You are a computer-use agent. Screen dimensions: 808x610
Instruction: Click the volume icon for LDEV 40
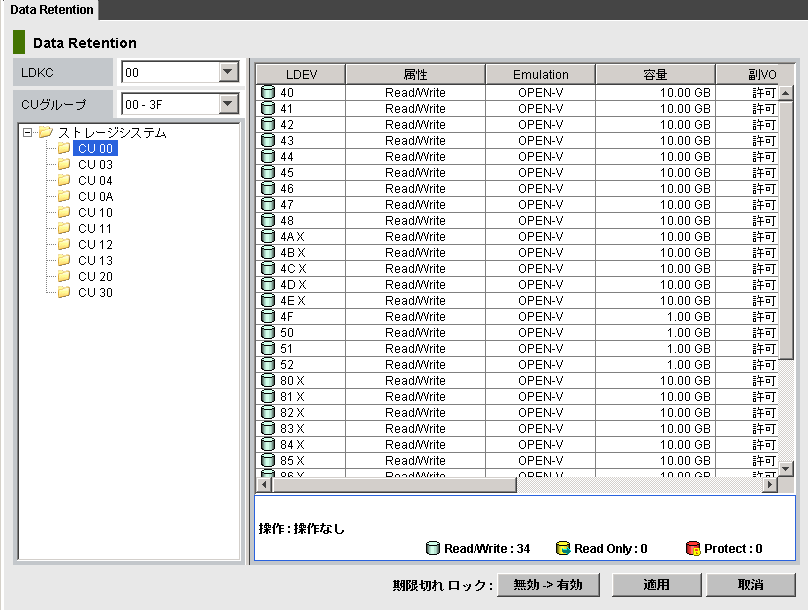pos(267,93)
